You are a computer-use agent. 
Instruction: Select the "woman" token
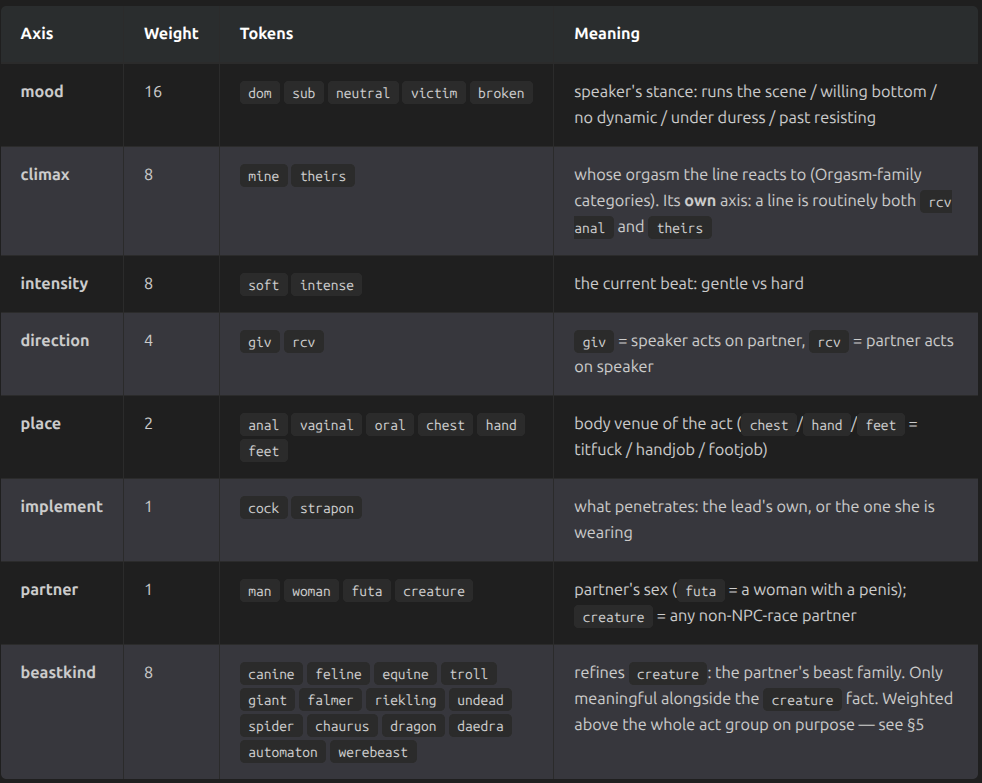point(311,591)
